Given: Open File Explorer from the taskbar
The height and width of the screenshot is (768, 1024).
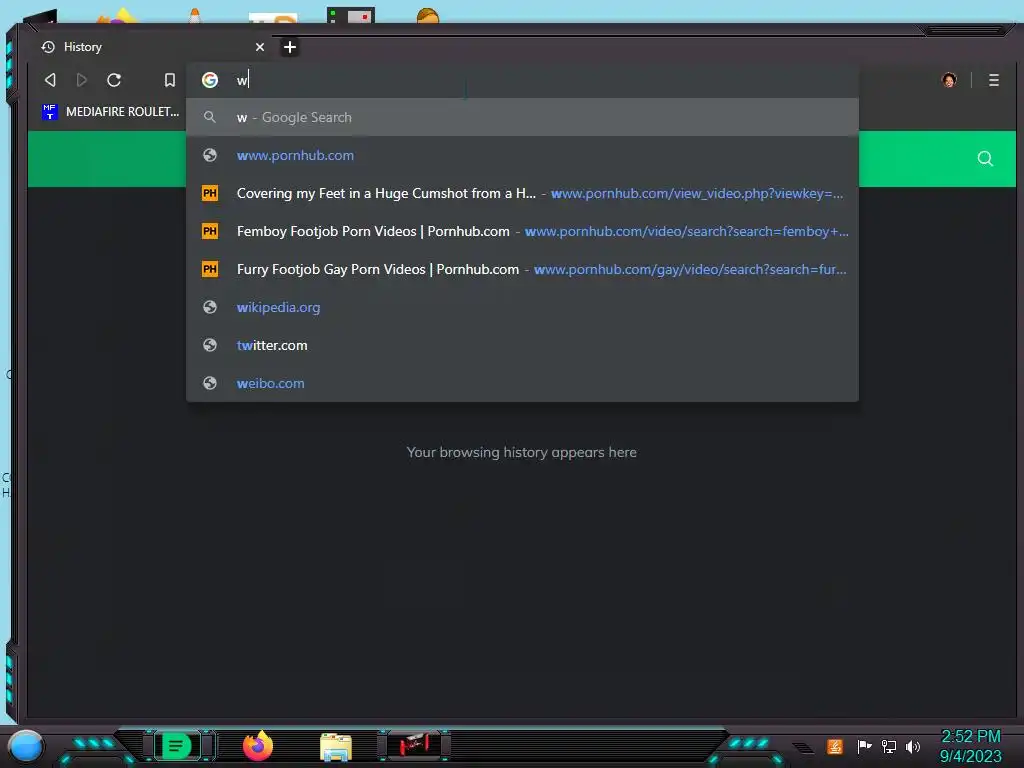Looking at the screenshot, I should tap(336, 747).
